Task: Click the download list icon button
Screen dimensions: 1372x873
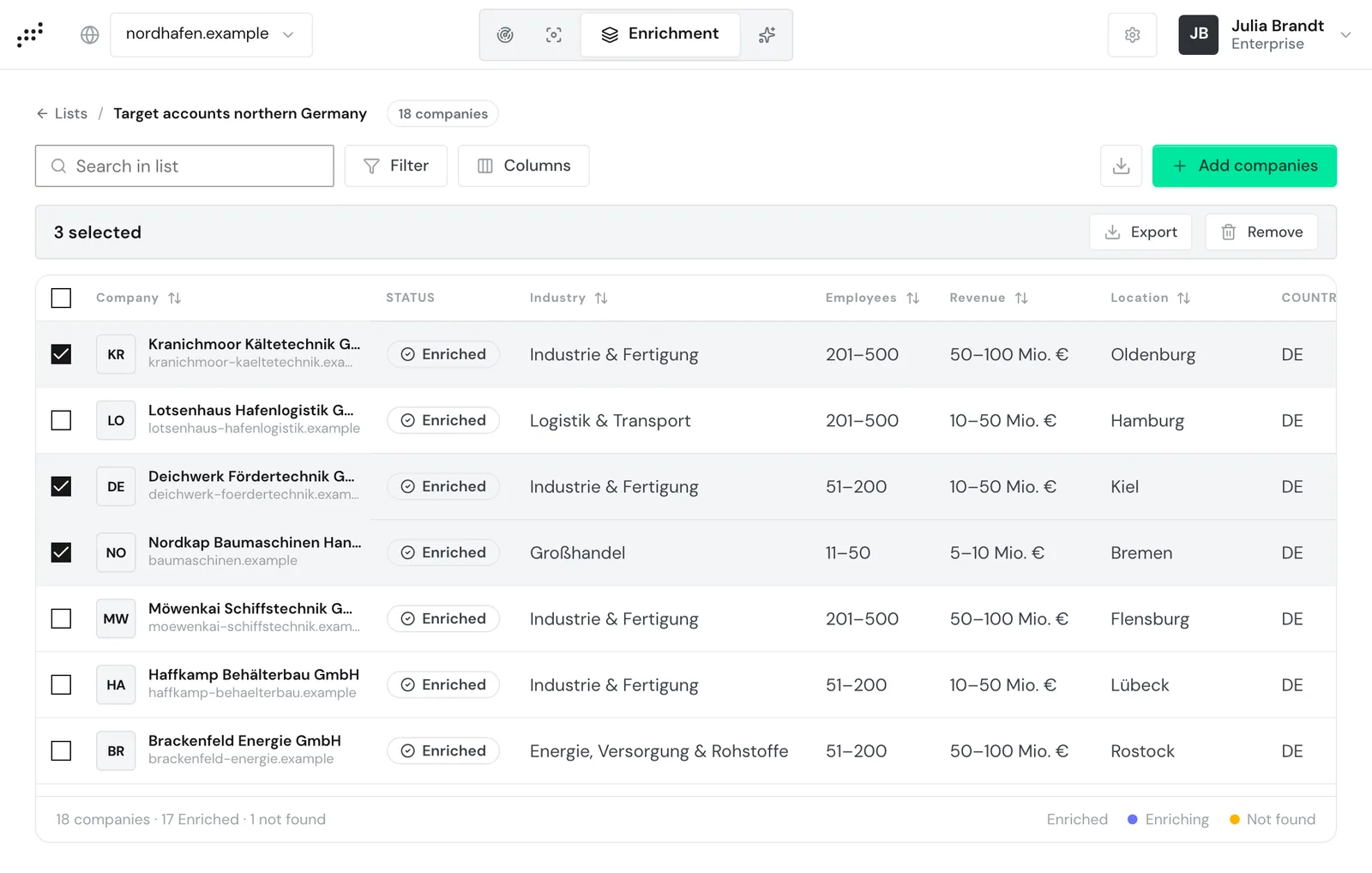Action: click(1121, 166)
